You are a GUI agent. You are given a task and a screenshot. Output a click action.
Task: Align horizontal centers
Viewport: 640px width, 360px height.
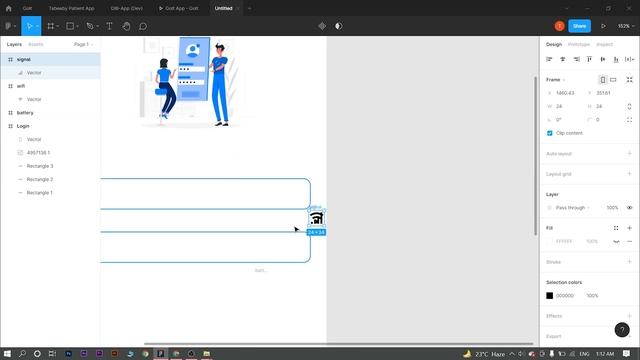[x=562, y=59]
